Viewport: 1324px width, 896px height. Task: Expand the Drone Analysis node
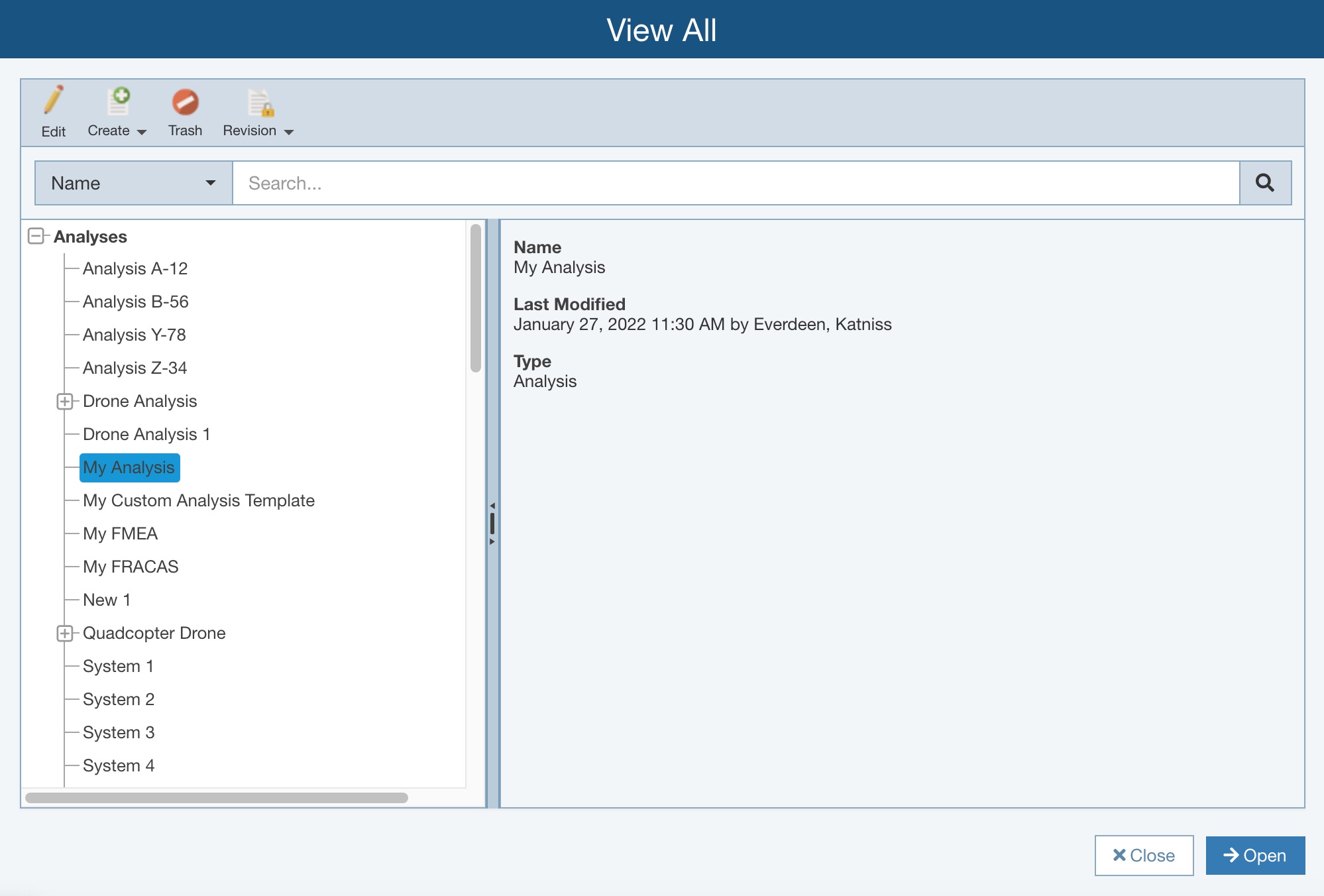64,401
